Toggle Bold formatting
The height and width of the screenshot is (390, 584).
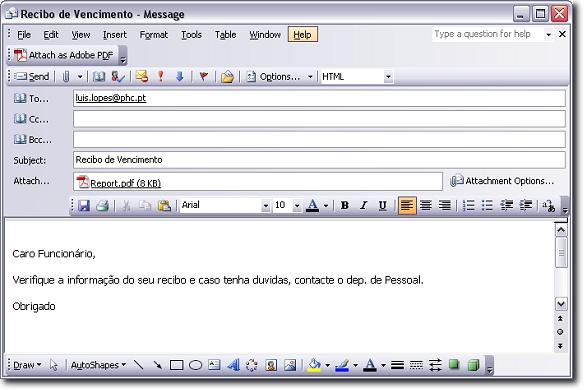pyautogui.click(x=345, y=205)
